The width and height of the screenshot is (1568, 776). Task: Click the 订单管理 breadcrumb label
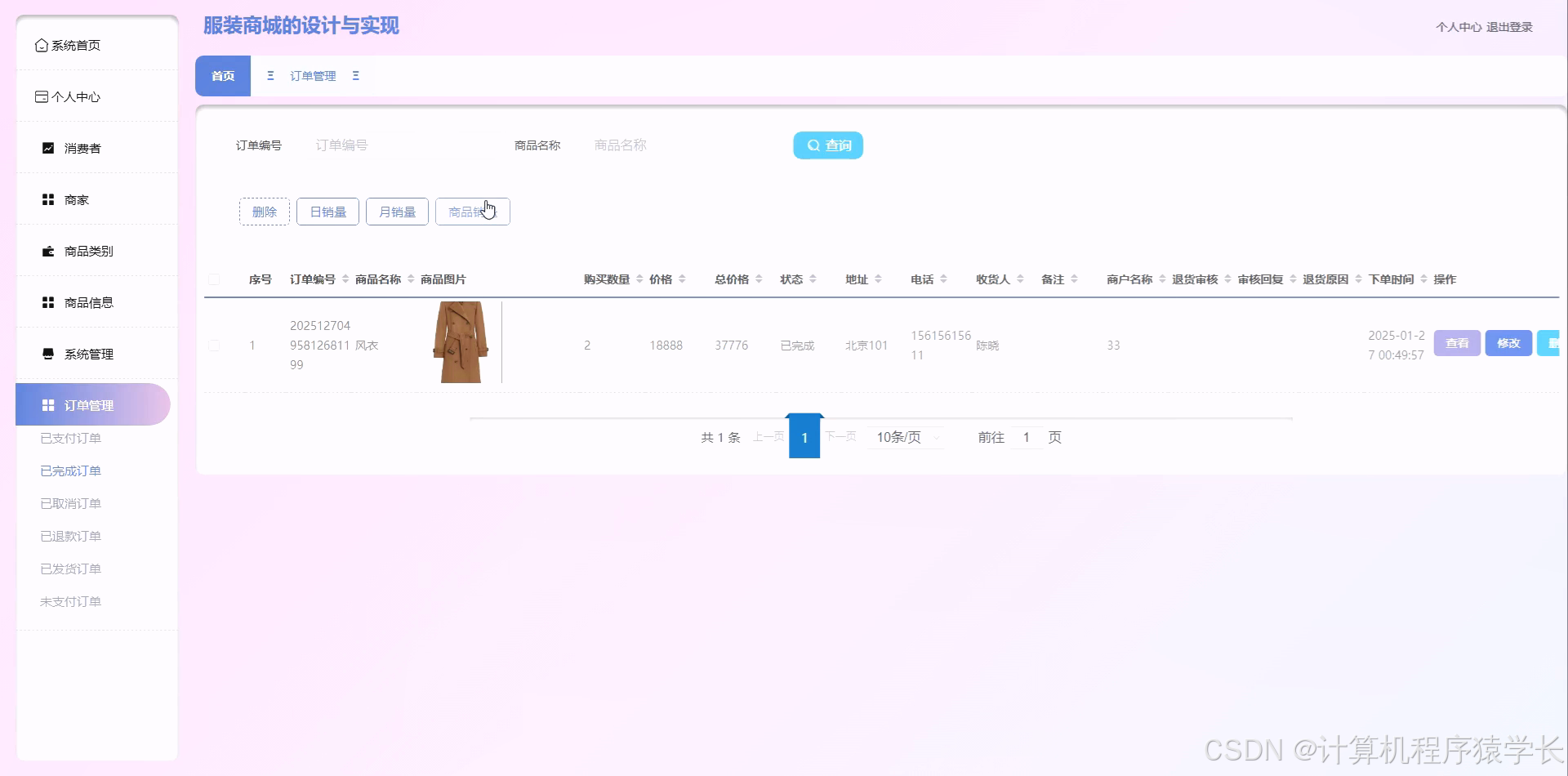[313, 76]
